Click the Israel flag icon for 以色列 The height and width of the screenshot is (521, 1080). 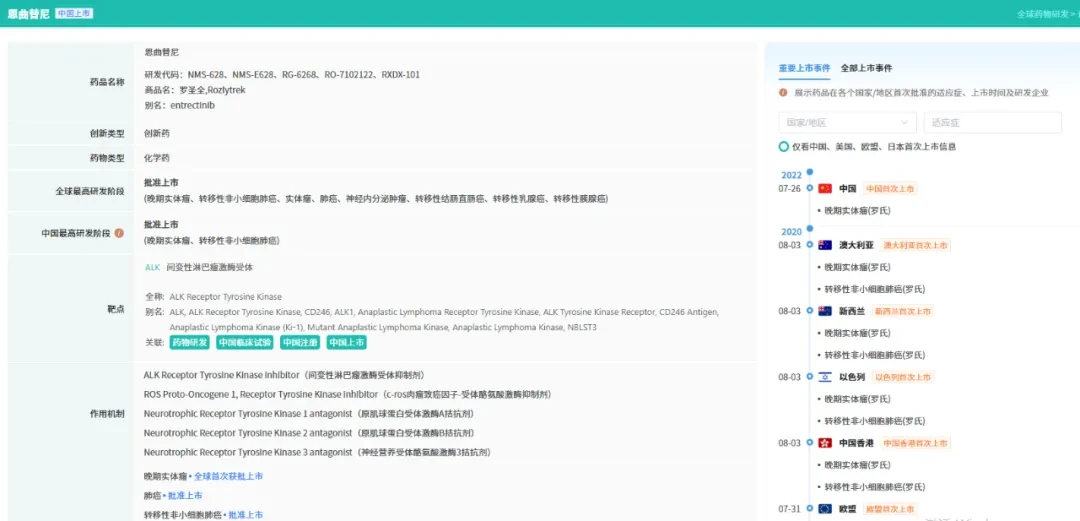(825, 377)
